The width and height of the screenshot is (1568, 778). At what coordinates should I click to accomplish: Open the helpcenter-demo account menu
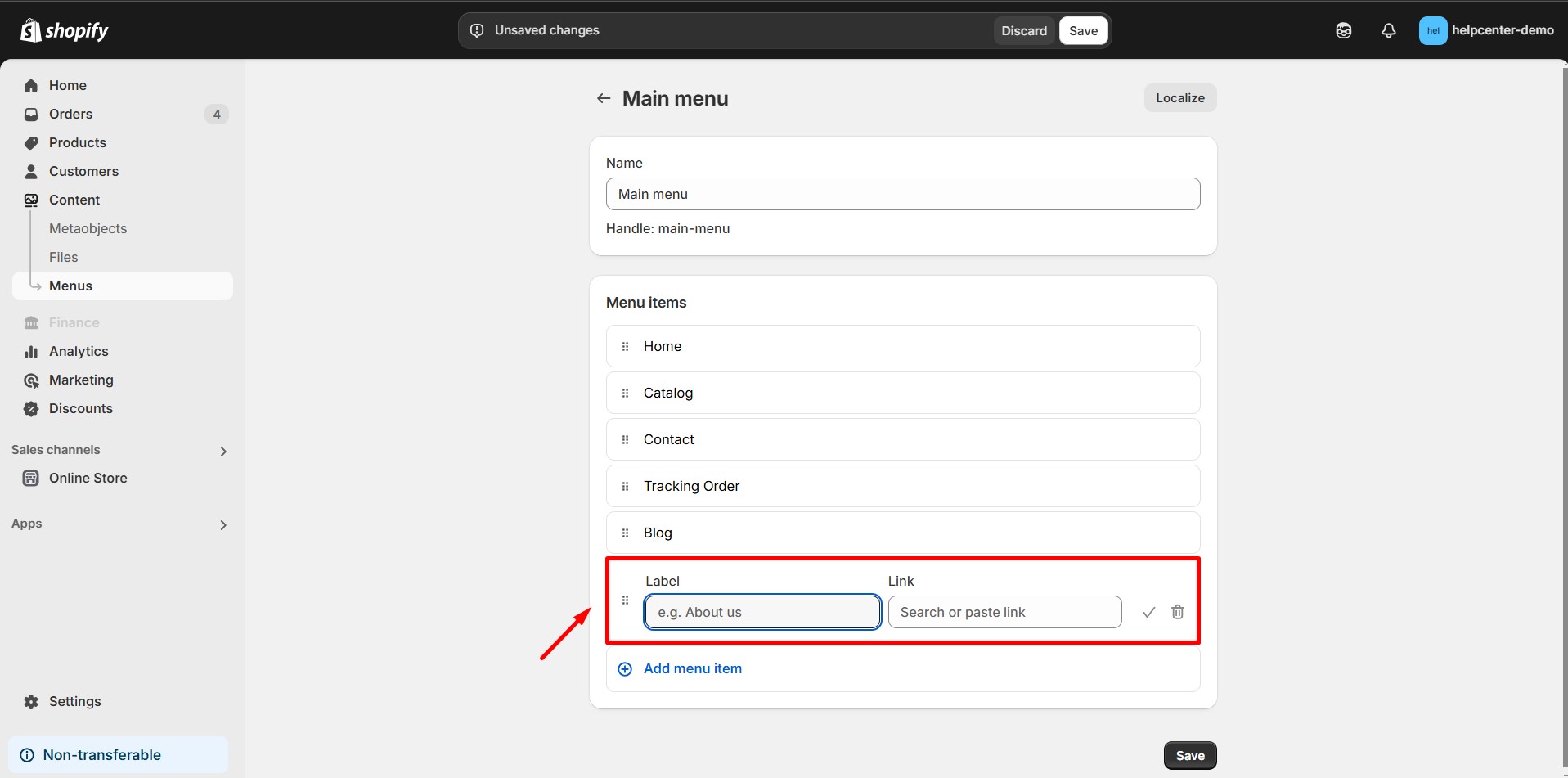coord(1502,30)
